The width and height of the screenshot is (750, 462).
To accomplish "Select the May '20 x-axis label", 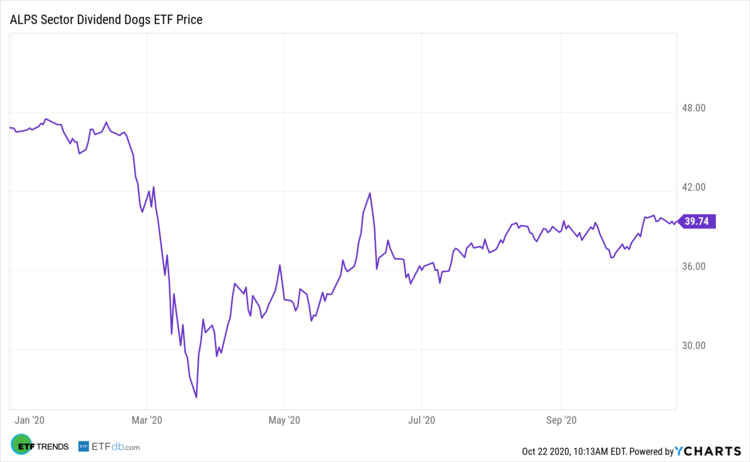I will (285, 420).
